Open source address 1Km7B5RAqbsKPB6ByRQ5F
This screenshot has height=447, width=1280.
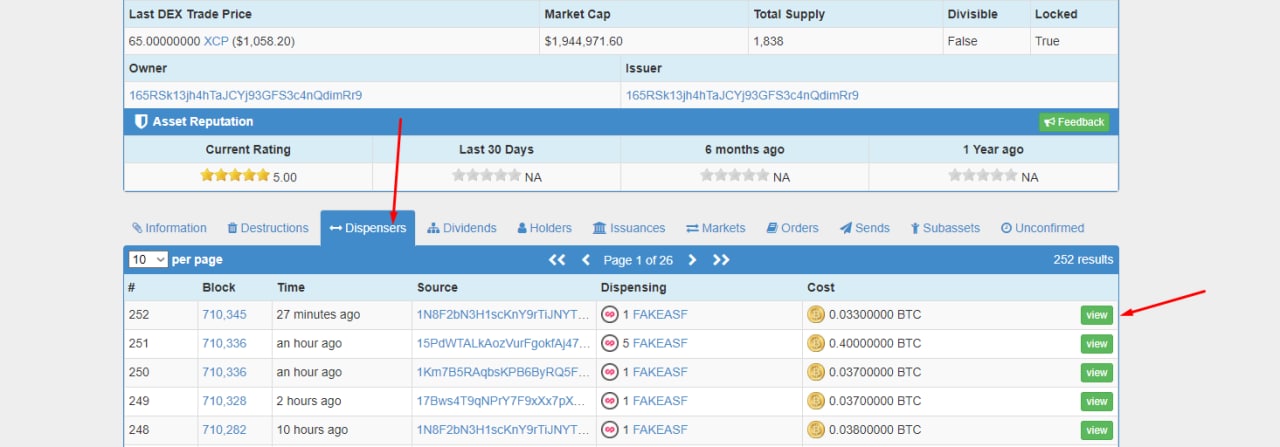(x=503, y=372)
